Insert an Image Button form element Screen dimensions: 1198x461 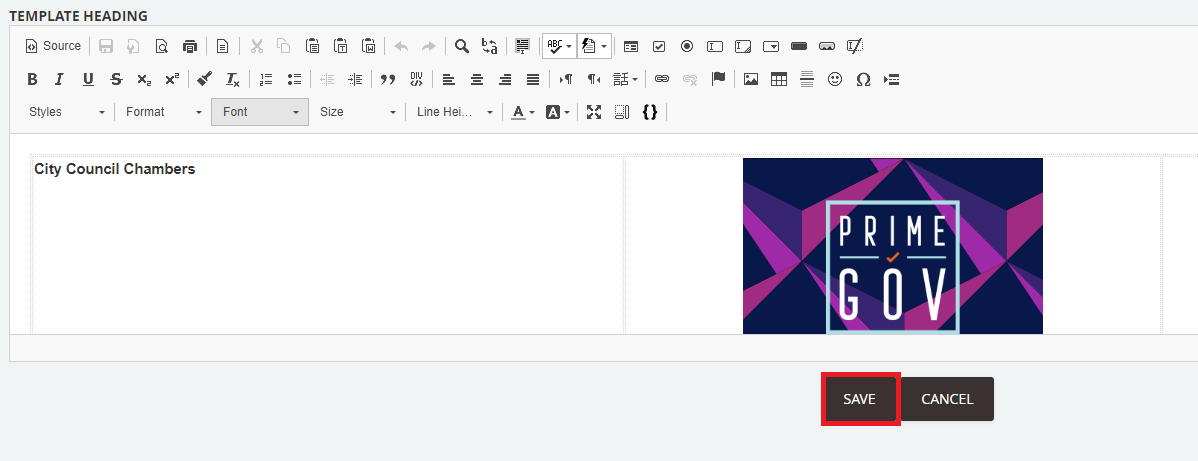click(827, 47)
